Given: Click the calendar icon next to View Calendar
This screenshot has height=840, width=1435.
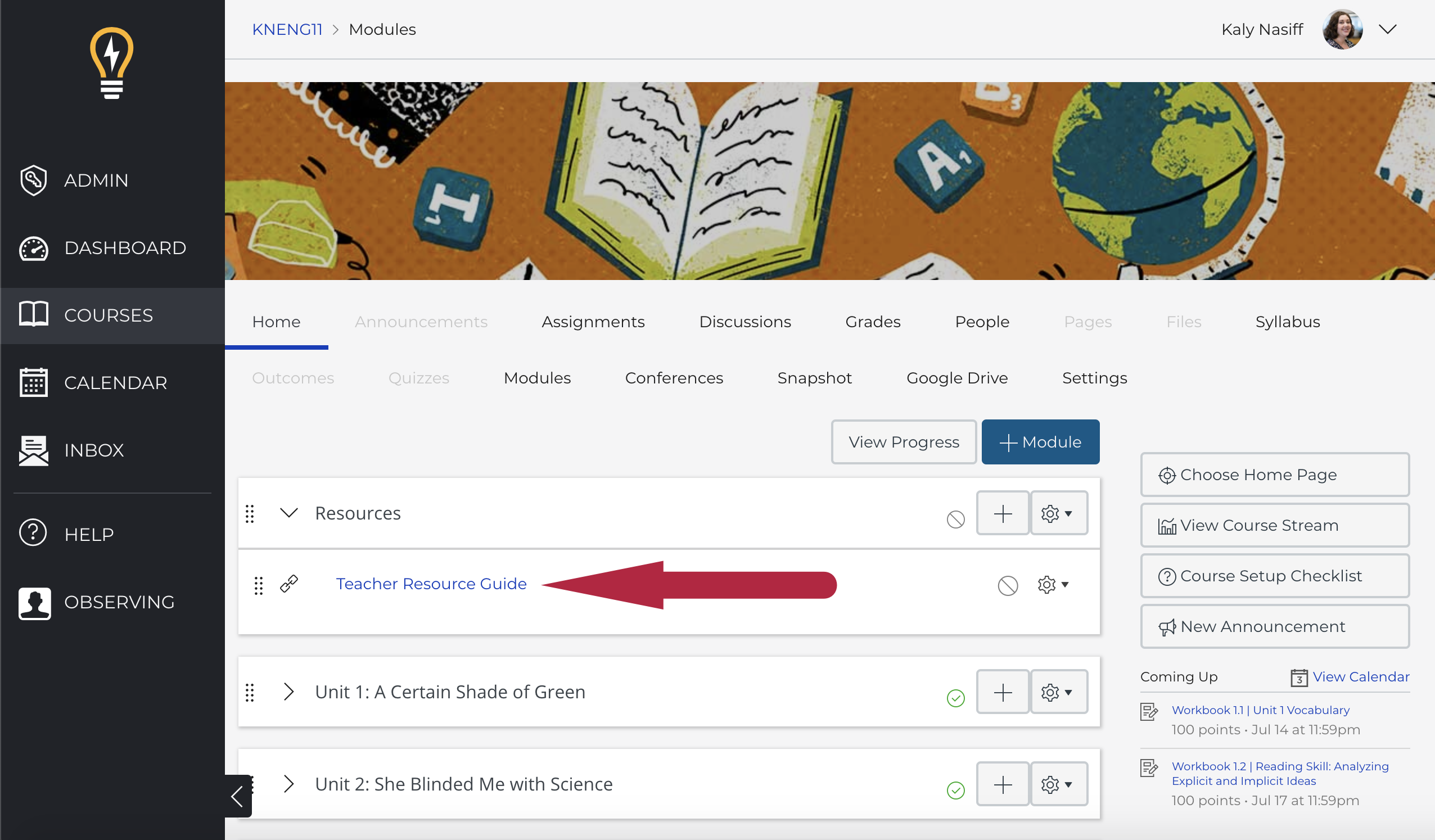Looking at the screenshot, I should click(x=1299, y=678).
